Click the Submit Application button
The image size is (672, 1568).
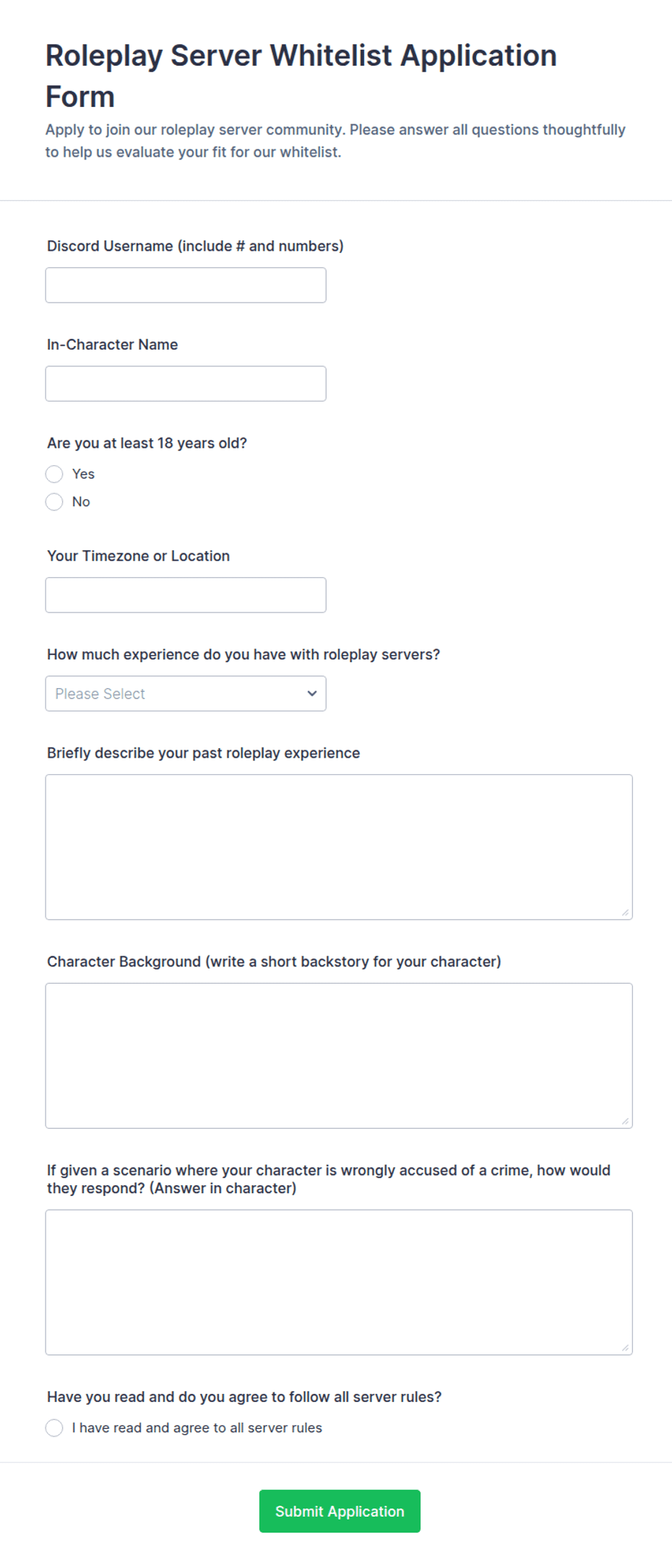point(340,1511)
